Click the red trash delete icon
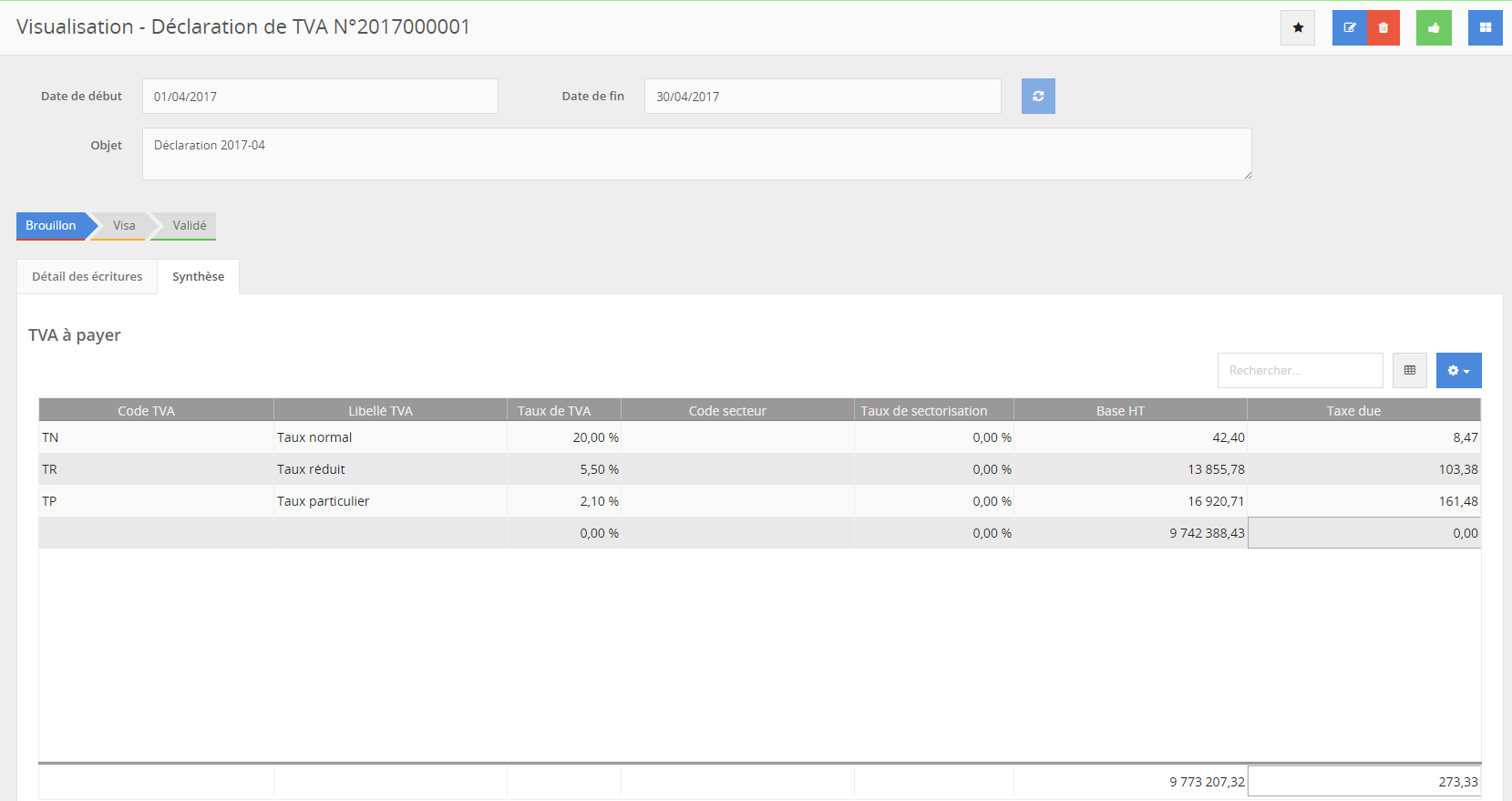The height and width of the screenshot is (801, 1512). coord(1383,27)
